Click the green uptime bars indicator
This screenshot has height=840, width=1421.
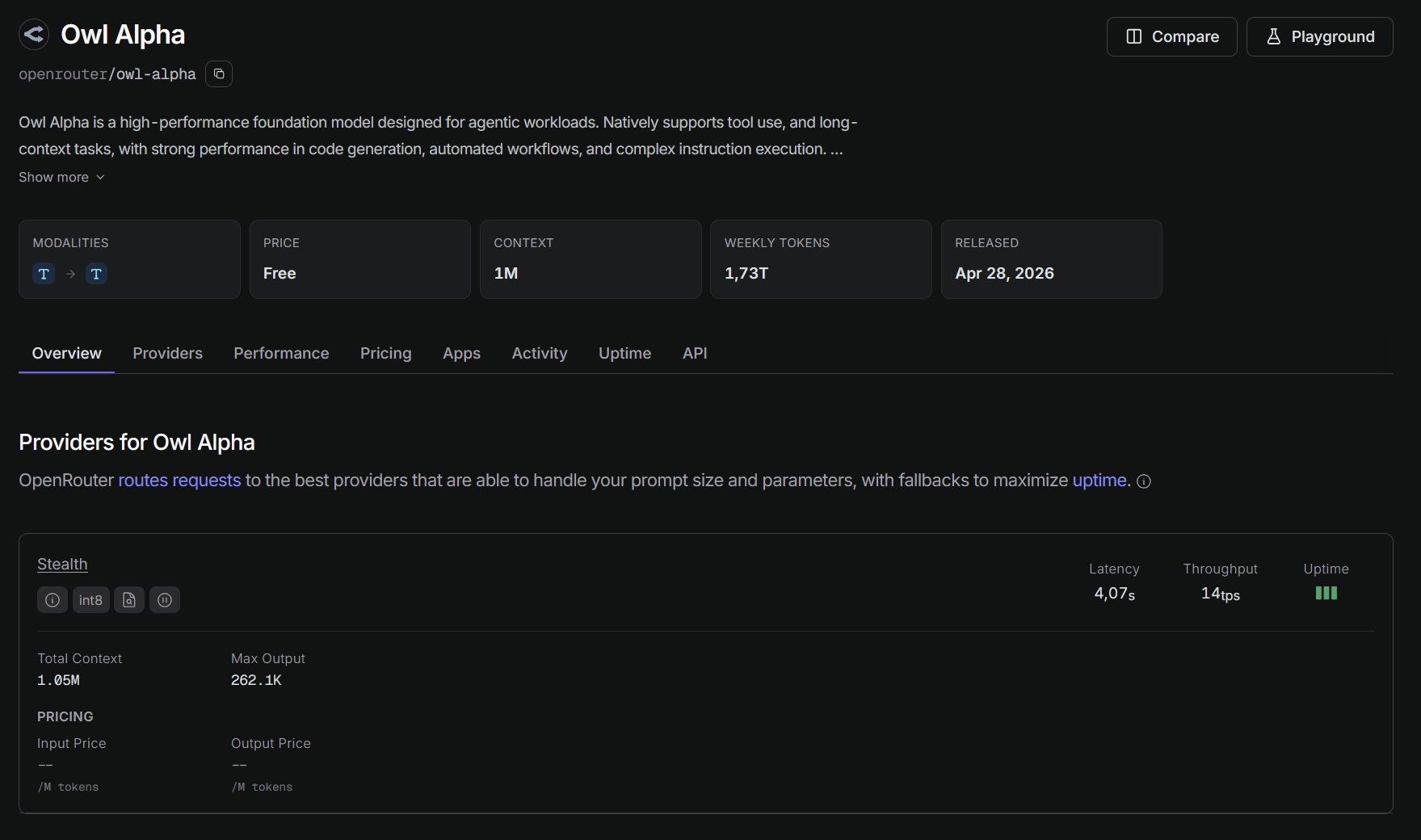(1326, 593)
